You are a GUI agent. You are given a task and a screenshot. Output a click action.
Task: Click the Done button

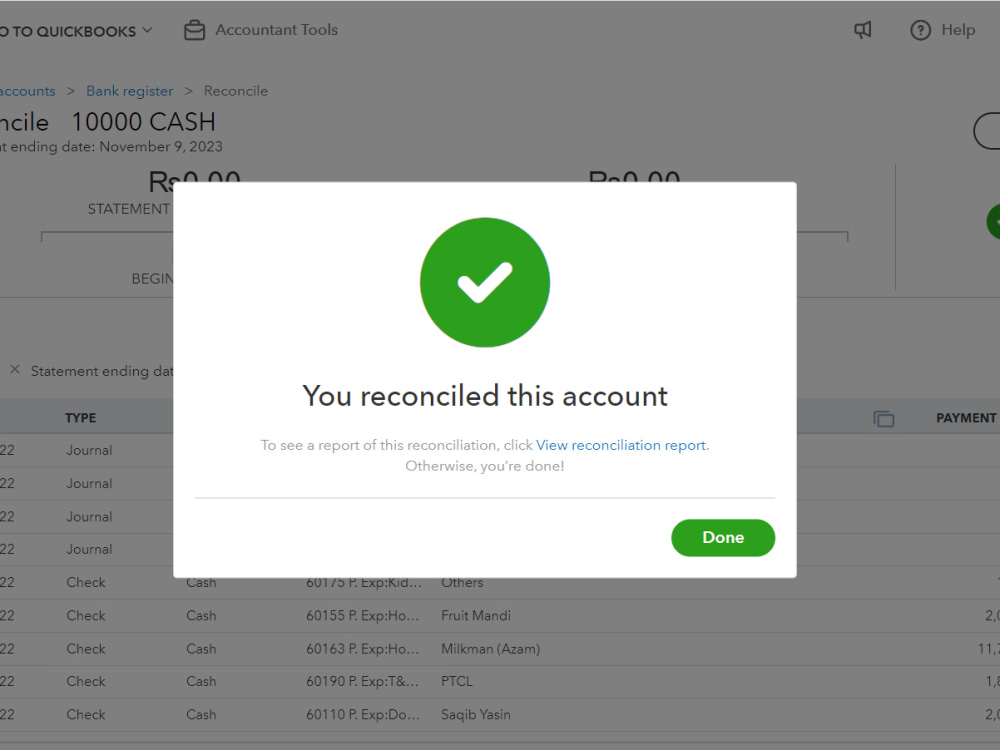tap(722, 537)
